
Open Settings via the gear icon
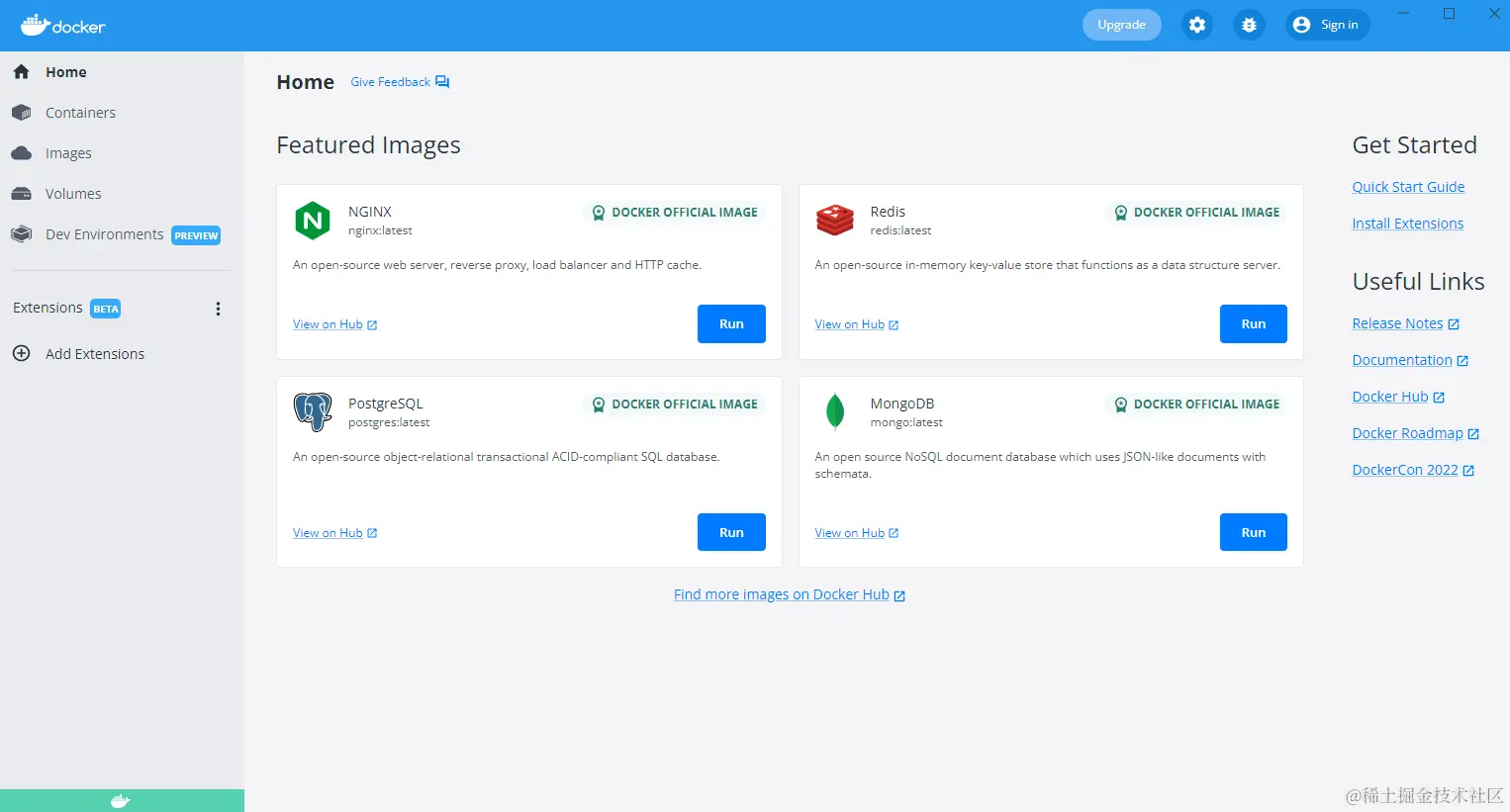[x=1197, y=25]
